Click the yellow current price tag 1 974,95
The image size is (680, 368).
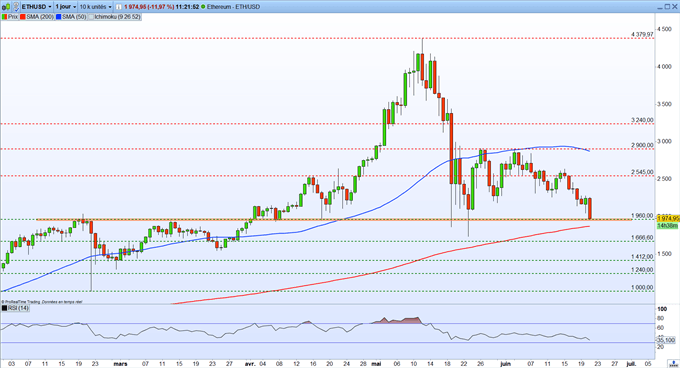pyautogui.click(x=668, y=218)
